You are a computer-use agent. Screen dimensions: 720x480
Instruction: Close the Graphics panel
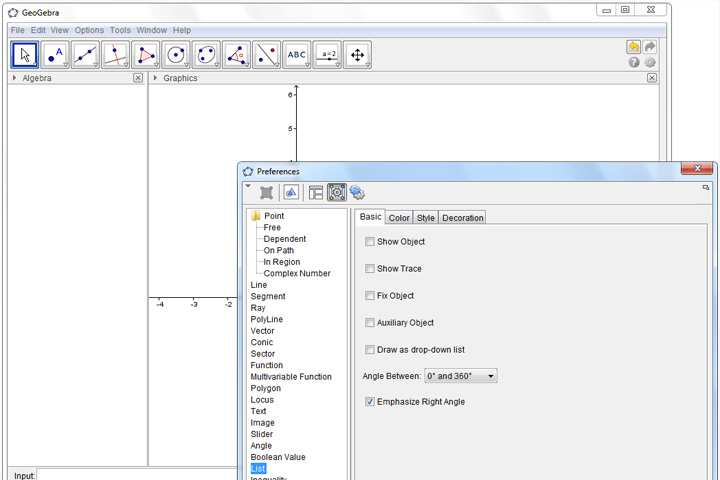652,78
